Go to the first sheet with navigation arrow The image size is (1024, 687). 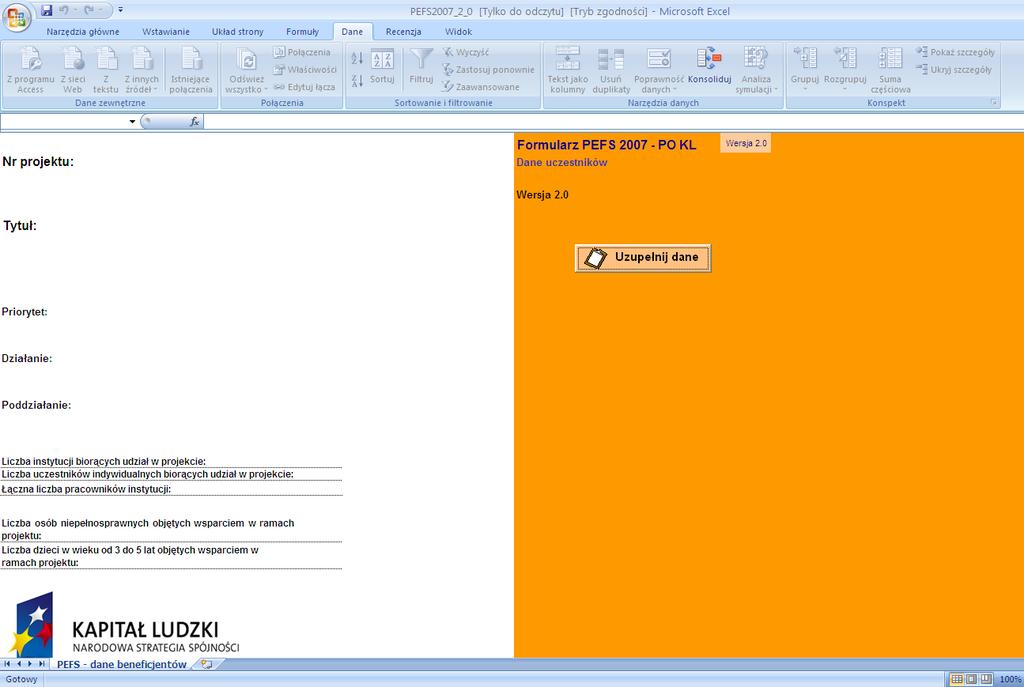pyautogui.click(x=7, y=664)
